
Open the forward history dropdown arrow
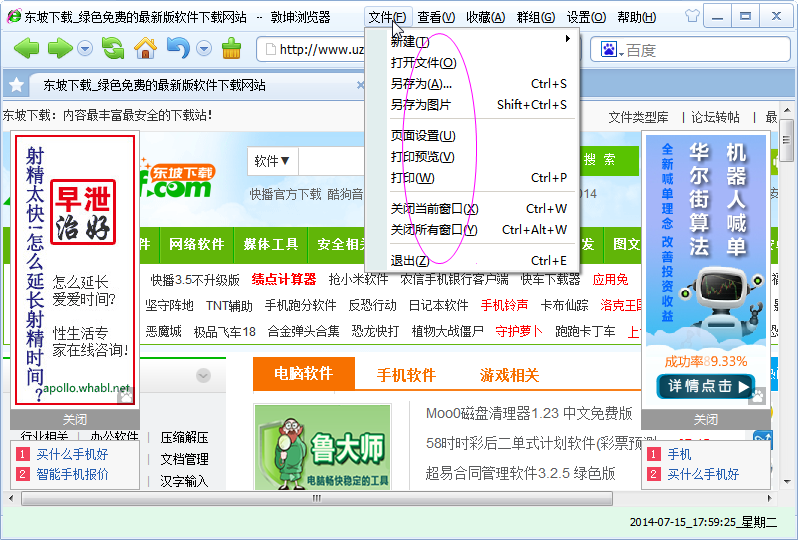[x=85, y=49]
